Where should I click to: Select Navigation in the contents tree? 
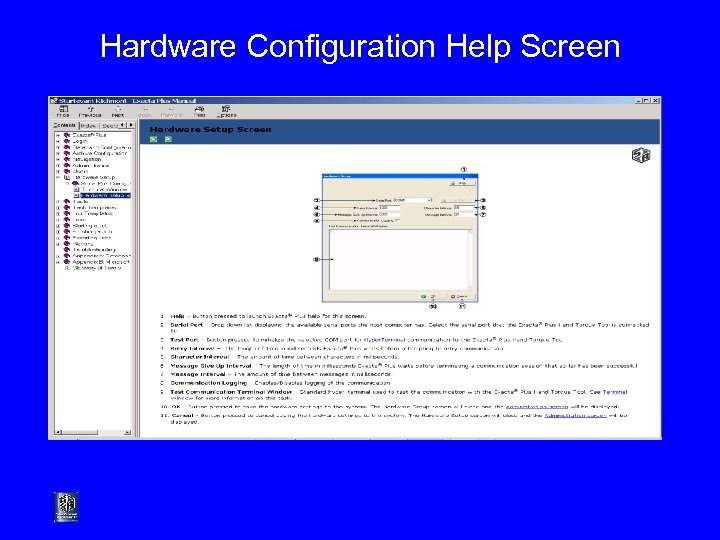click(x=86, y=159)
